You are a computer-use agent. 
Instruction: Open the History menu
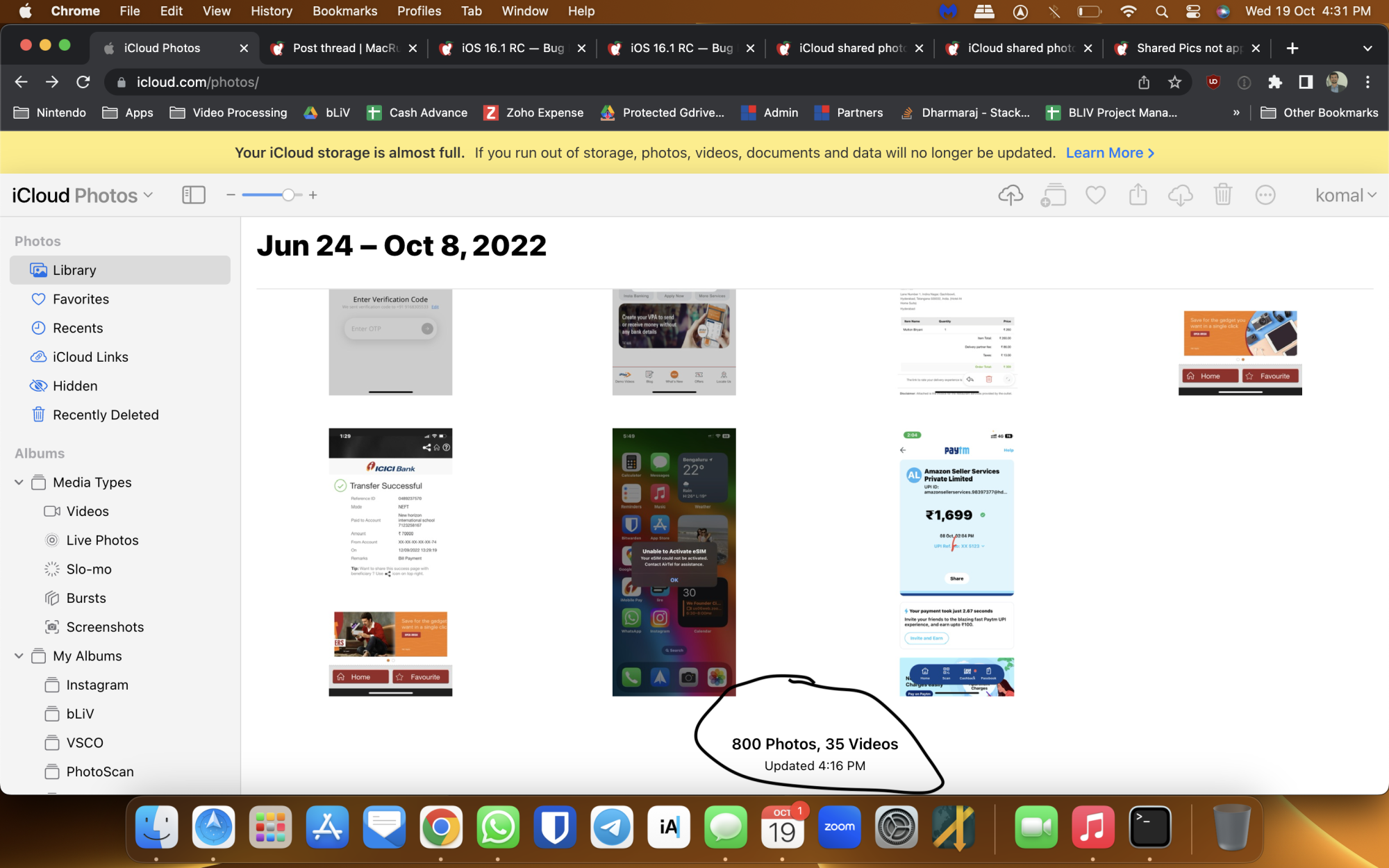tap(272, 11)
